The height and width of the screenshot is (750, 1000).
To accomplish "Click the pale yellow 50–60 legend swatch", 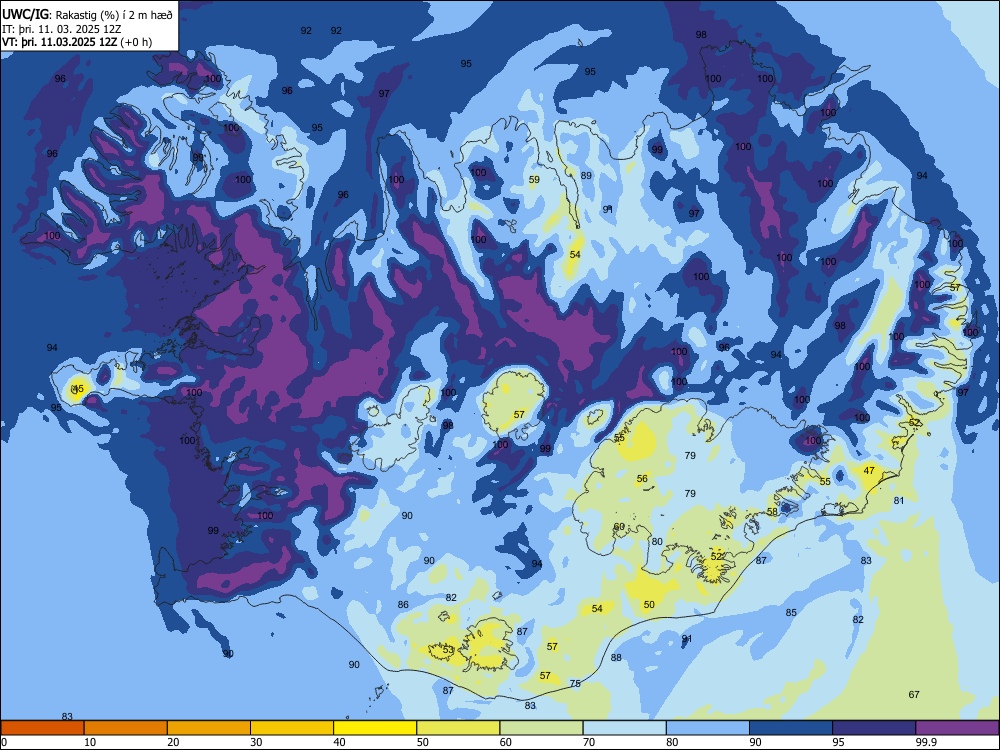I will click(458, 728).
